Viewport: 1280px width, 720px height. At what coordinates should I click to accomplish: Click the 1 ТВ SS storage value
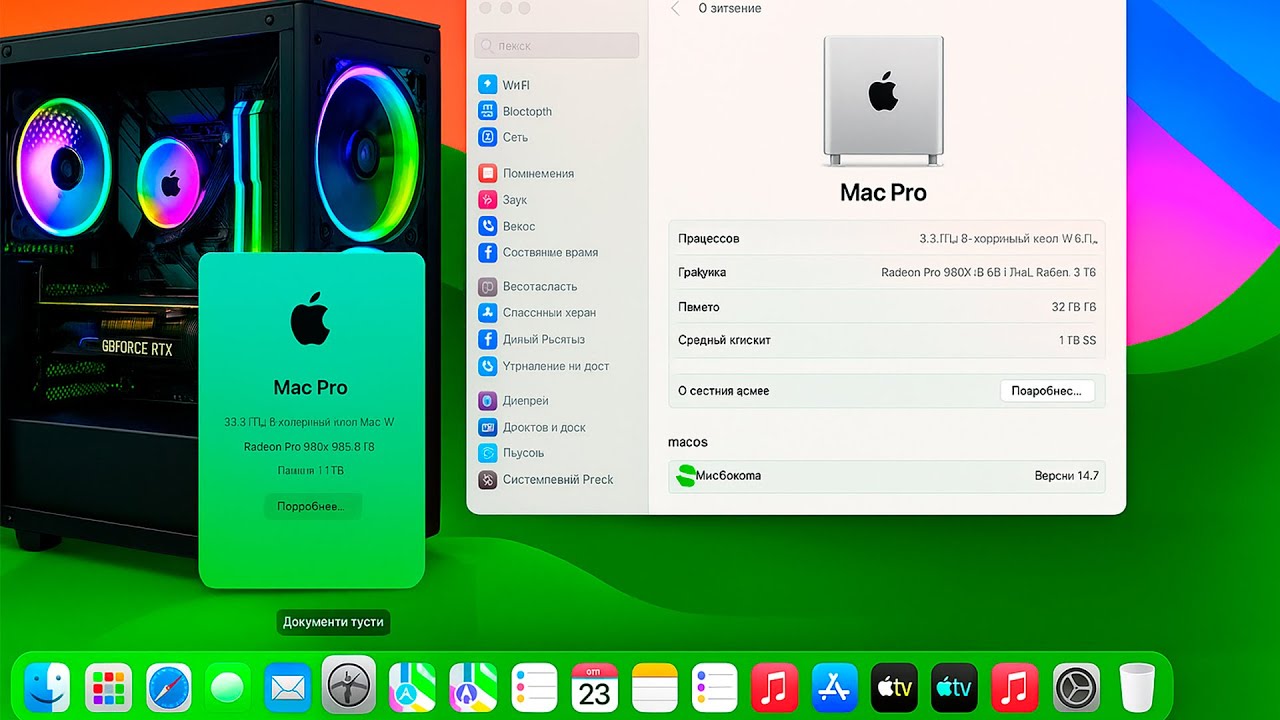tap(1077, 340)
